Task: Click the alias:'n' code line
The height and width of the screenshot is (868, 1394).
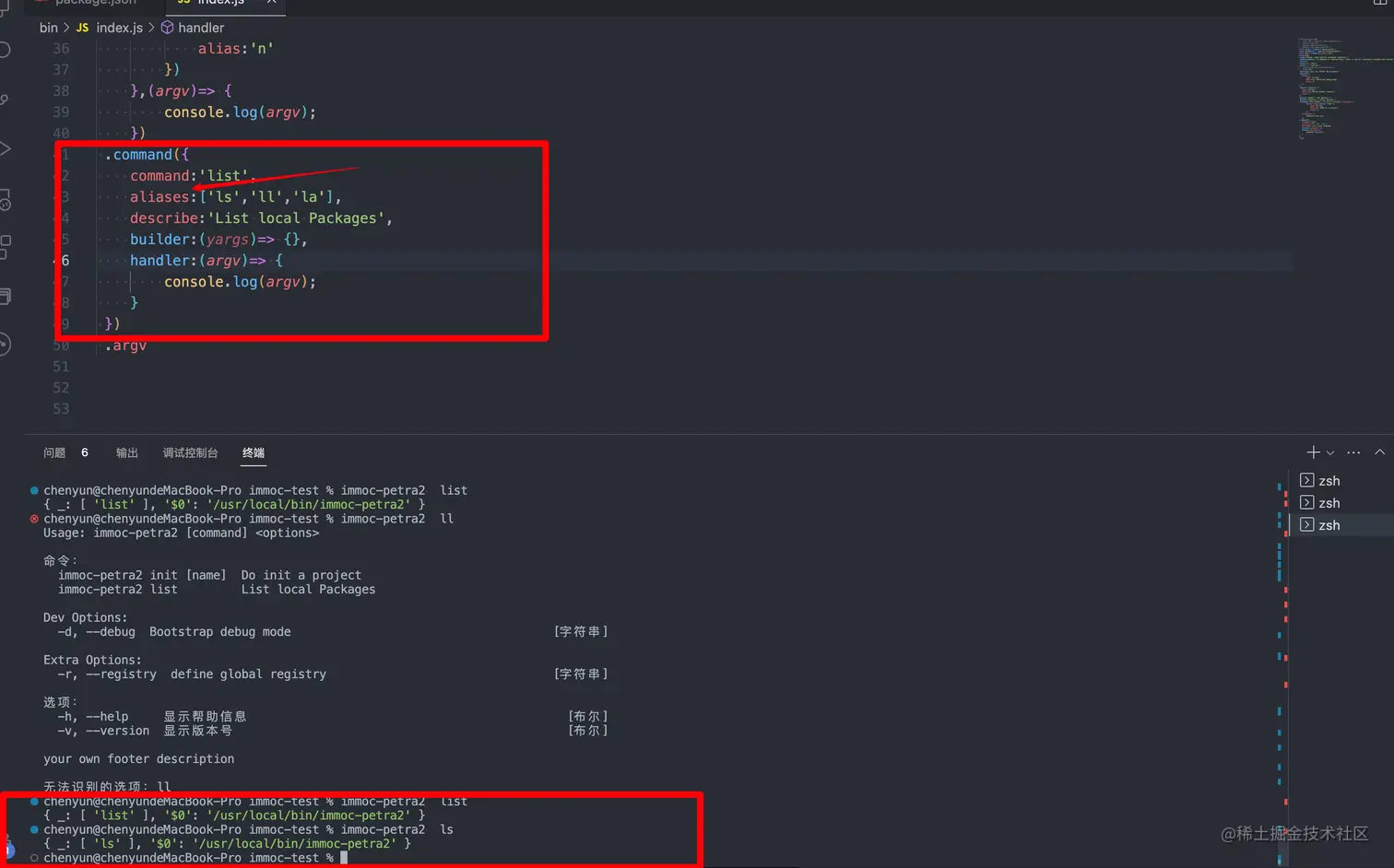Action: coord(235,49)
